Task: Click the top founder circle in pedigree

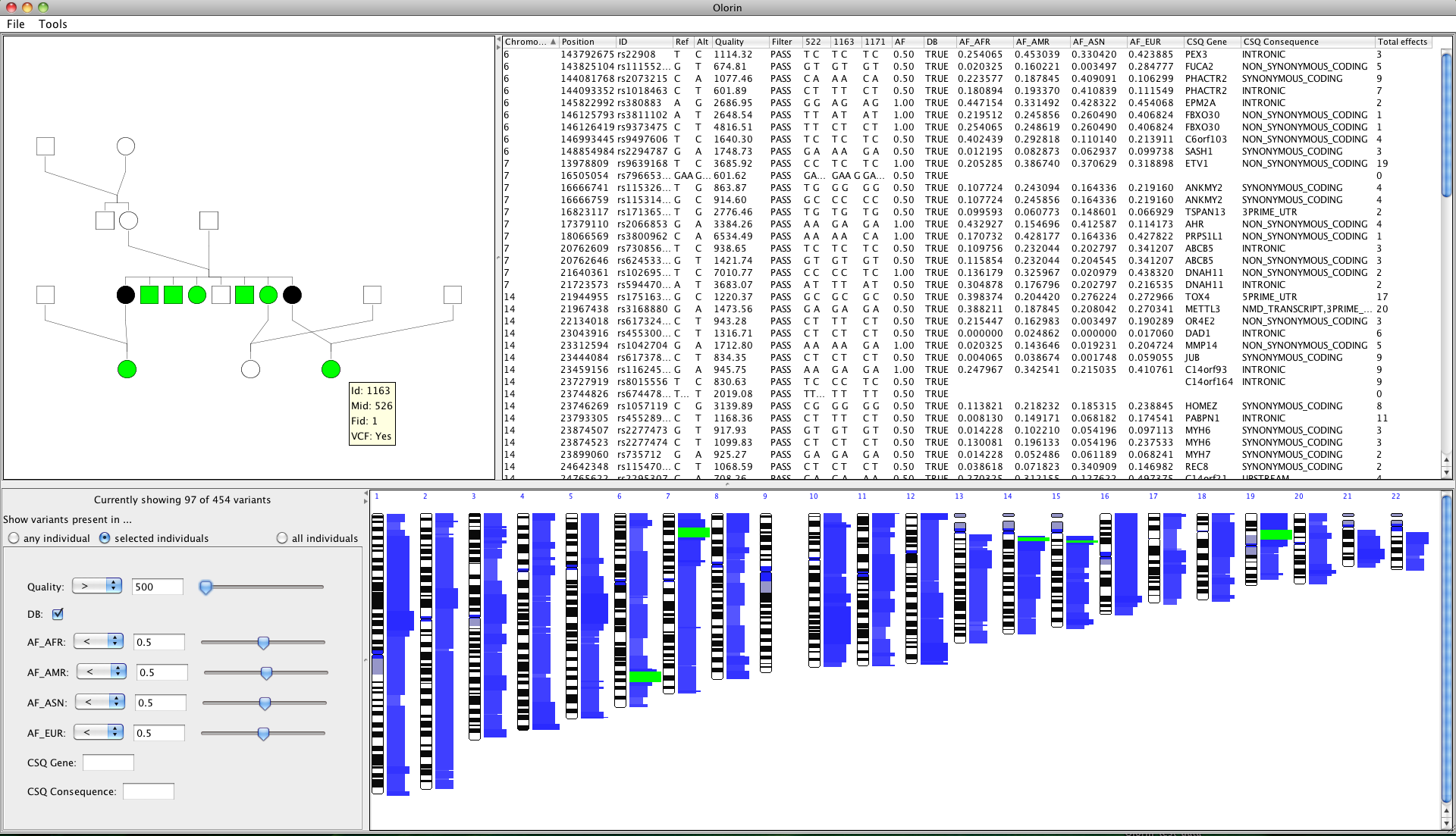Action: [126, 146]
